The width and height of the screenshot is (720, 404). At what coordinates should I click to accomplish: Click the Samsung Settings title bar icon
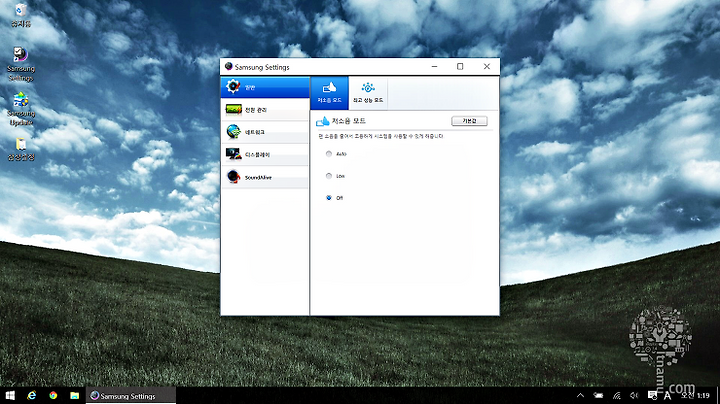228,67
